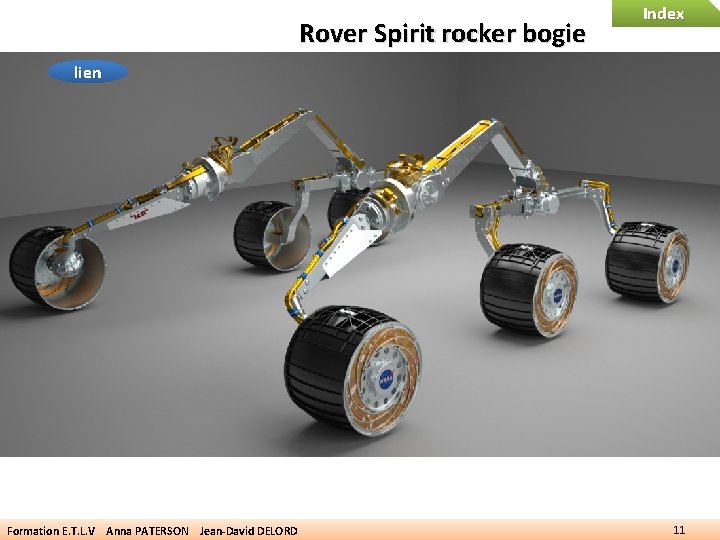Select the author name Anna PATERSON

tap(147, 531)
